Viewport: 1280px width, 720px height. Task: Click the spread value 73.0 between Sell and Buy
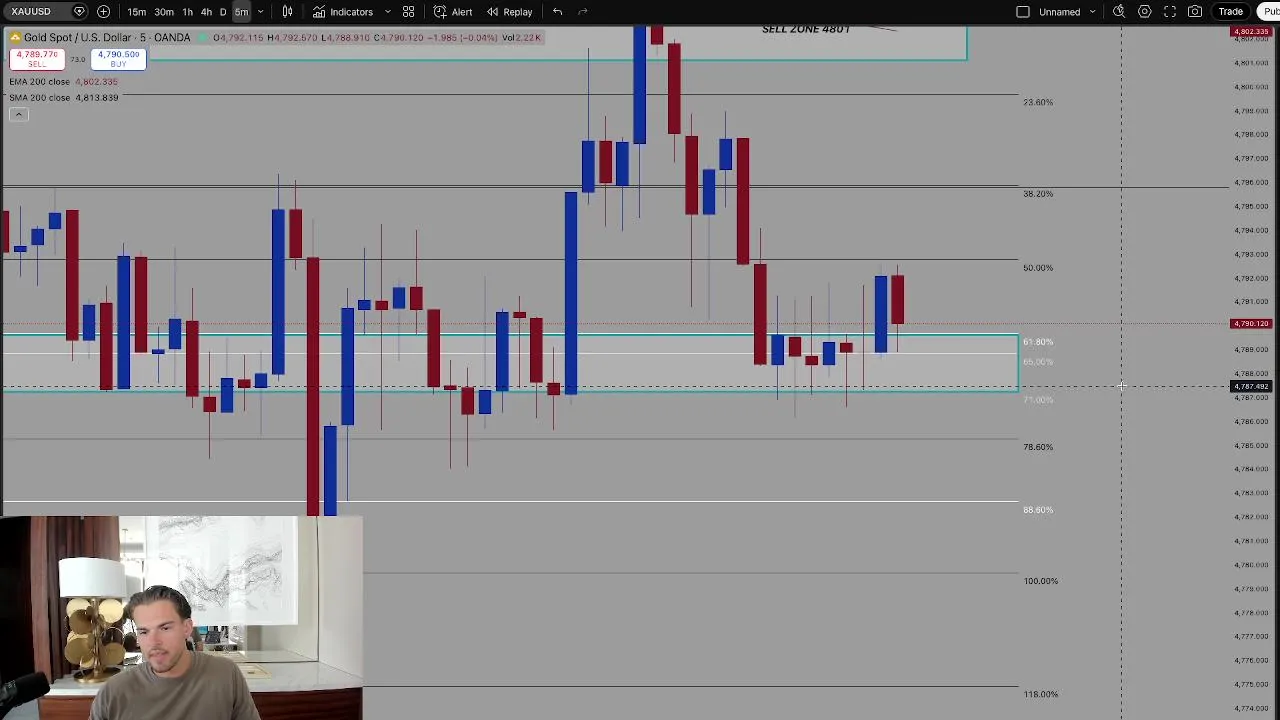point(78,59)
